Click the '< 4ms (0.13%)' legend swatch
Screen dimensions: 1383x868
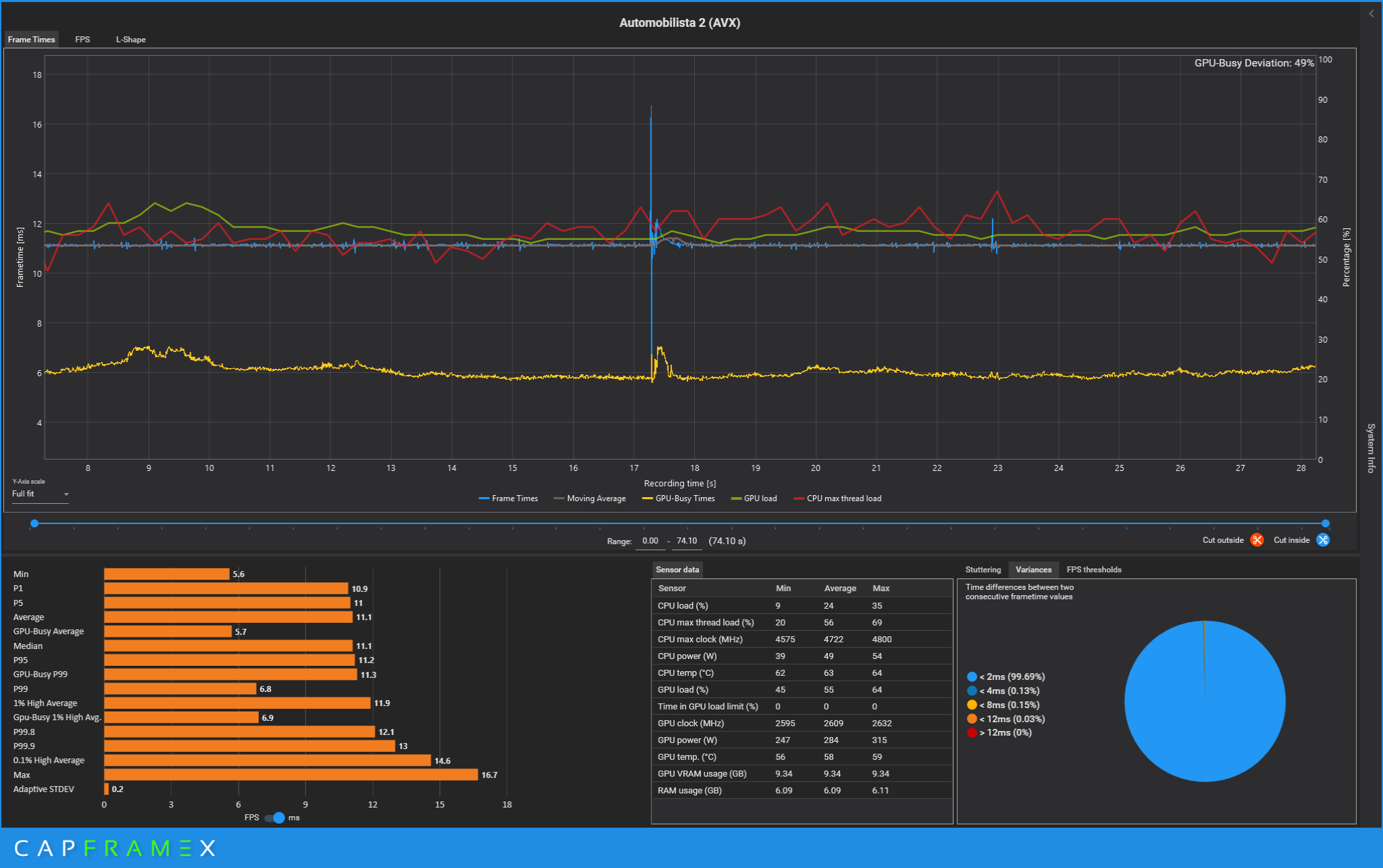[x=972, y=691]
